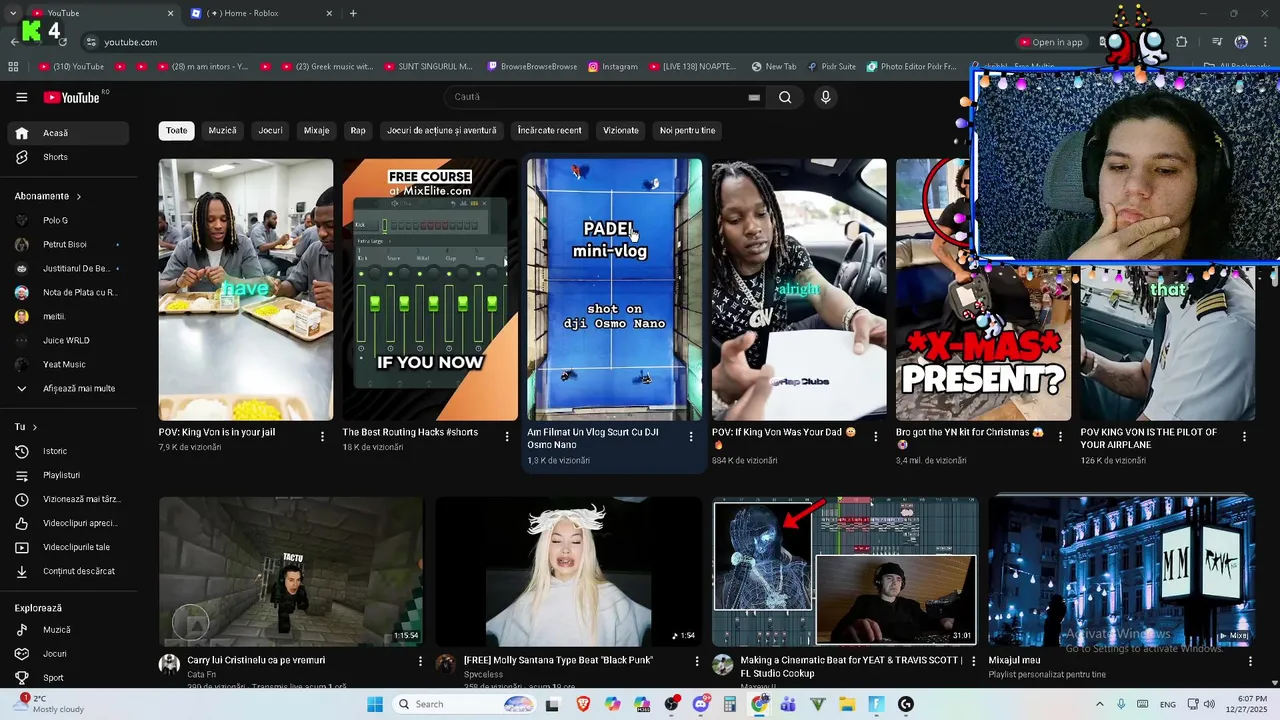Select the Vizionate filter chip
Screen dimensions: 1280x720
tap(620, 130)
